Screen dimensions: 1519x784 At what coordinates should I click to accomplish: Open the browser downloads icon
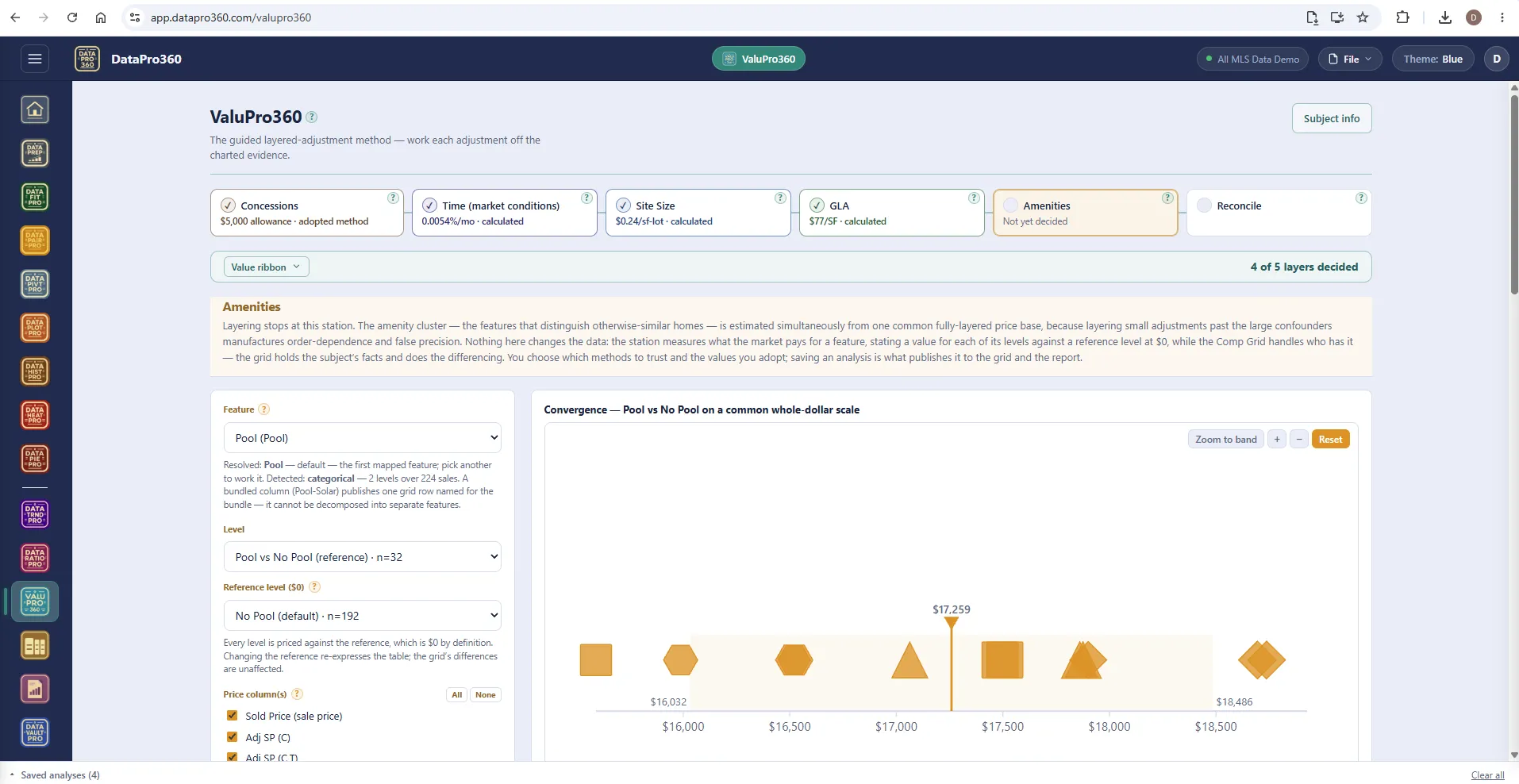(x=1445, y=17)
